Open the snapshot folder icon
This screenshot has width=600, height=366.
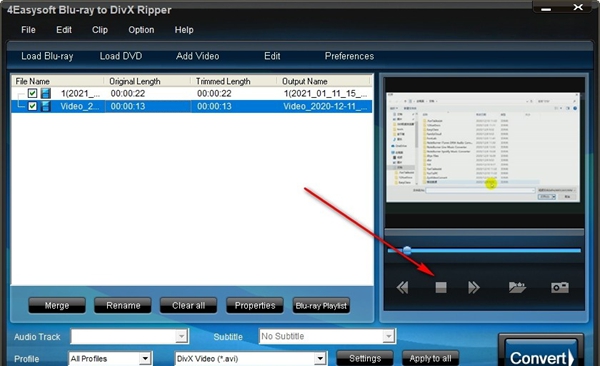coord(517,287)
